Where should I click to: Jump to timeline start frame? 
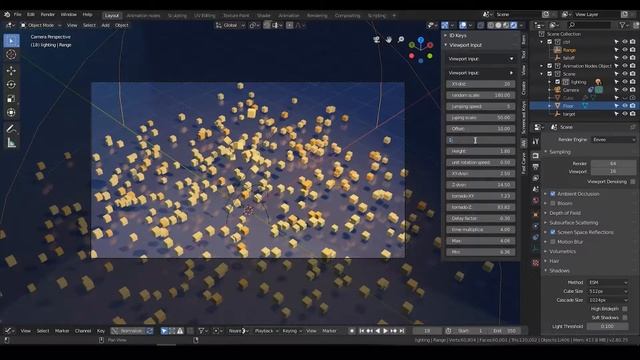(362, 331)
